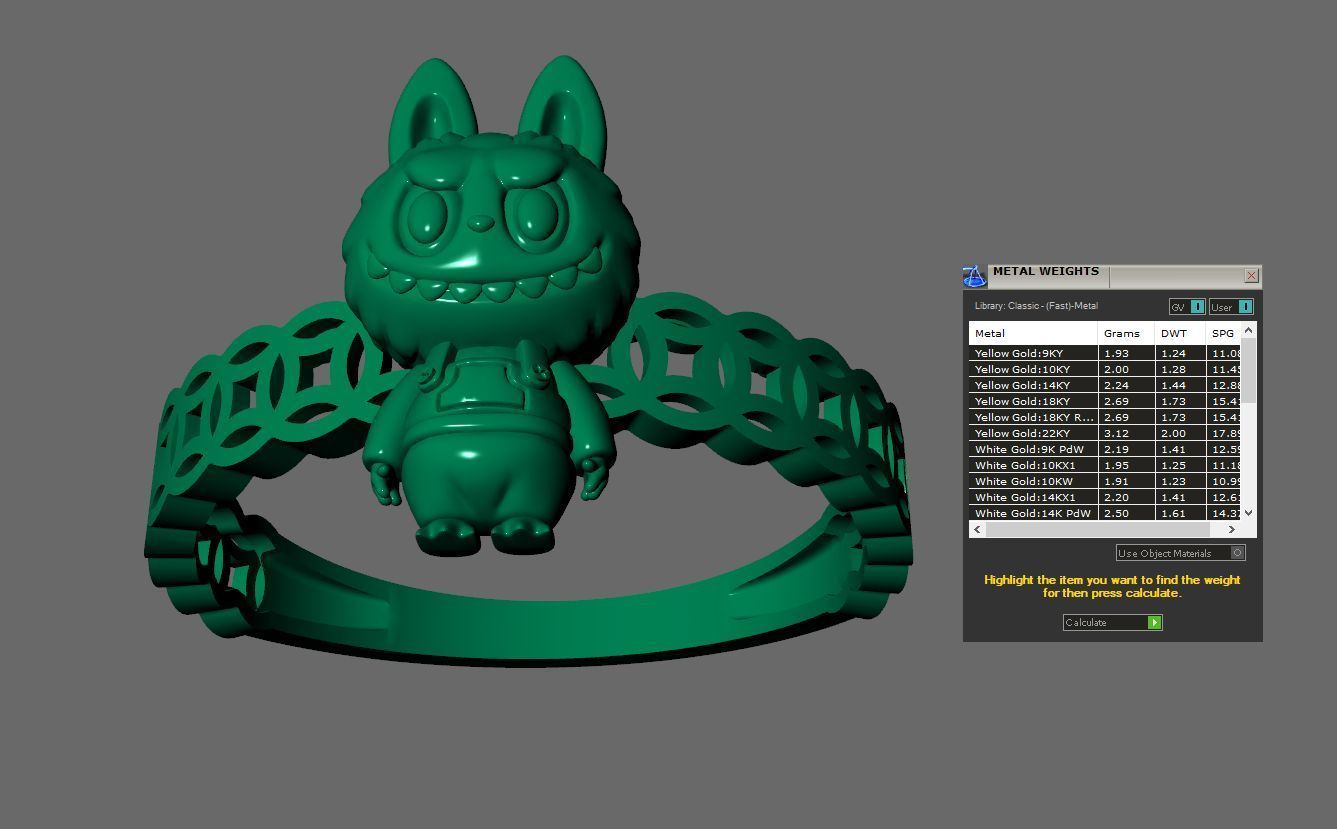
Task: Toggle the GV library switch
Action: point(1187,307)
